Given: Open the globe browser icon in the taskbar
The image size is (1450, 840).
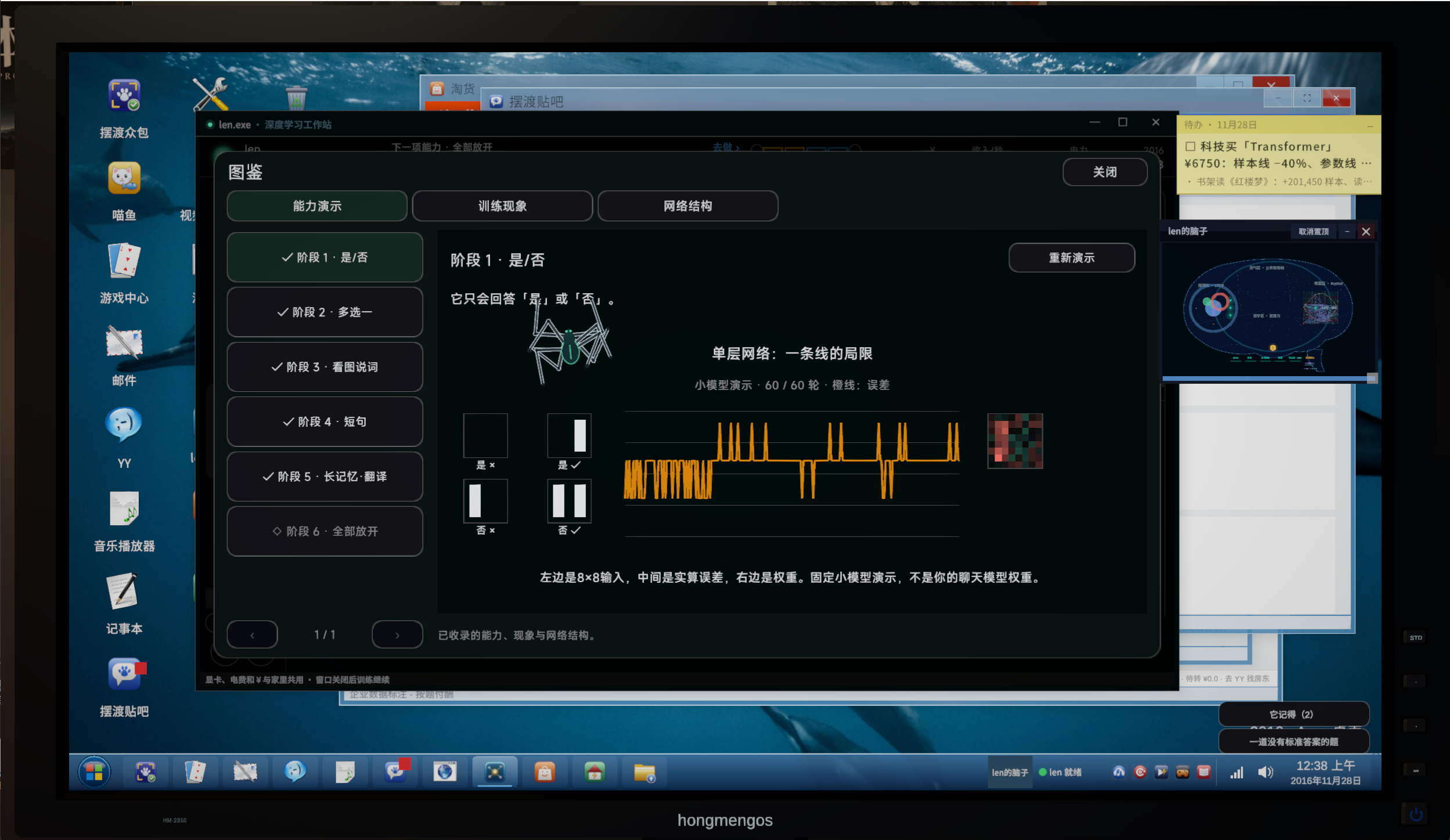Looking at the screenshot, I should pos(445,772).
